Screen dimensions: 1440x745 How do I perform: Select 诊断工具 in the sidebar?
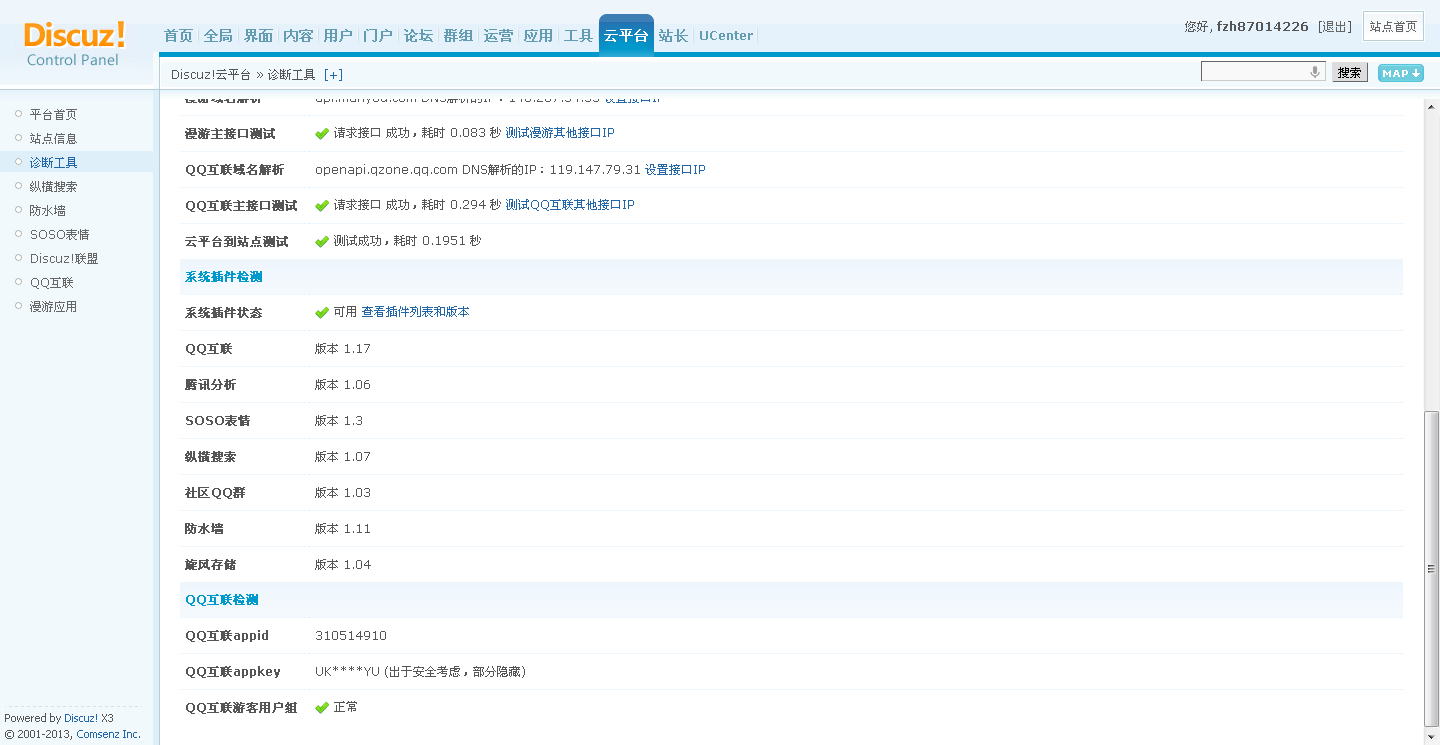click(x=53, y=163)
